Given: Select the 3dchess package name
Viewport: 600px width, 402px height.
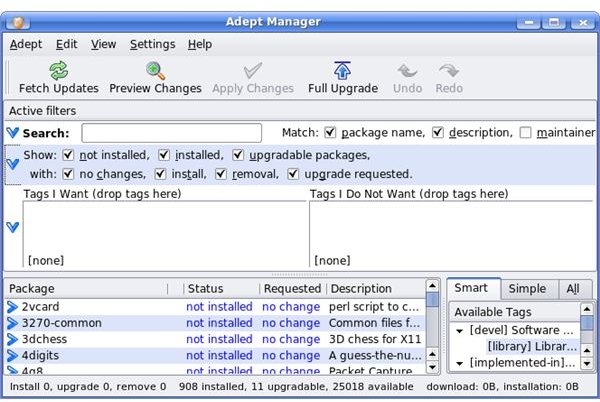Looking at the screenshot, I should [44, 339].
